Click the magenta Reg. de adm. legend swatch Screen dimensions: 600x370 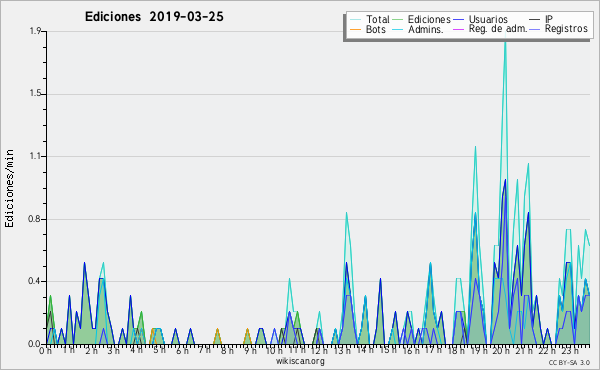458,29
